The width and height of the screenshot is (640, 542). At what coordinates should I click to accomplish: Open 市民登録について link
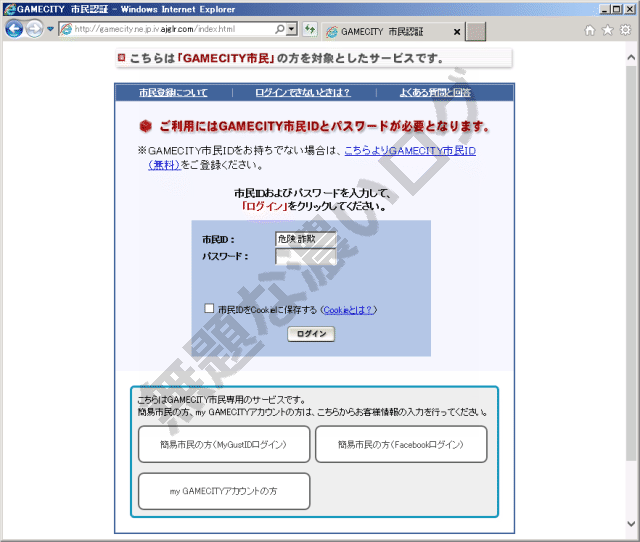pos(173,93)
